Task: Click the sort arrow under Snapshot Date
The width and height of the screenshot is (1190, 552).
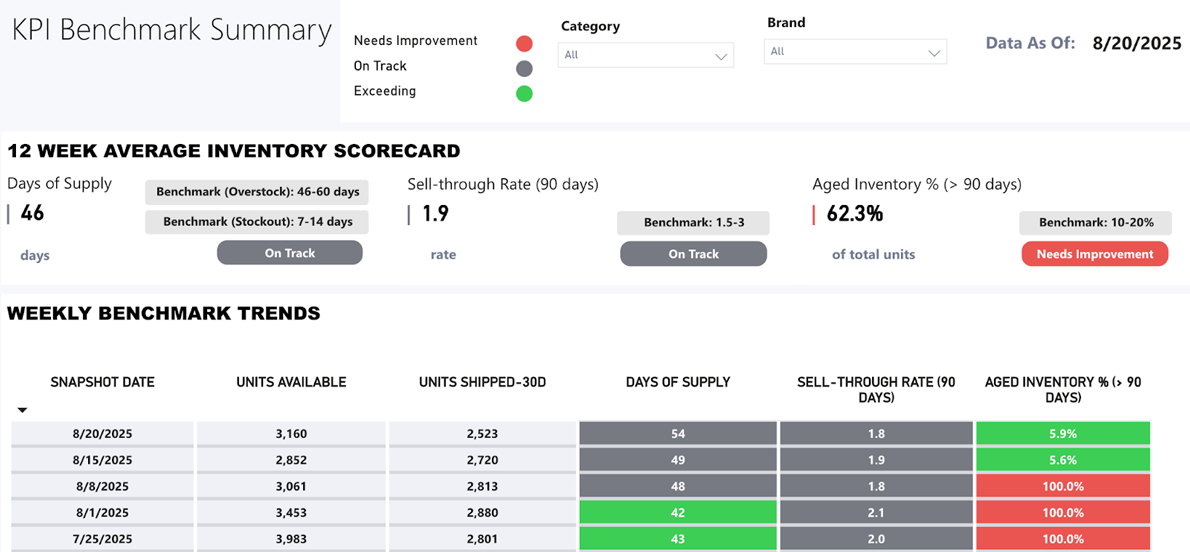Action: click(22, 410)
